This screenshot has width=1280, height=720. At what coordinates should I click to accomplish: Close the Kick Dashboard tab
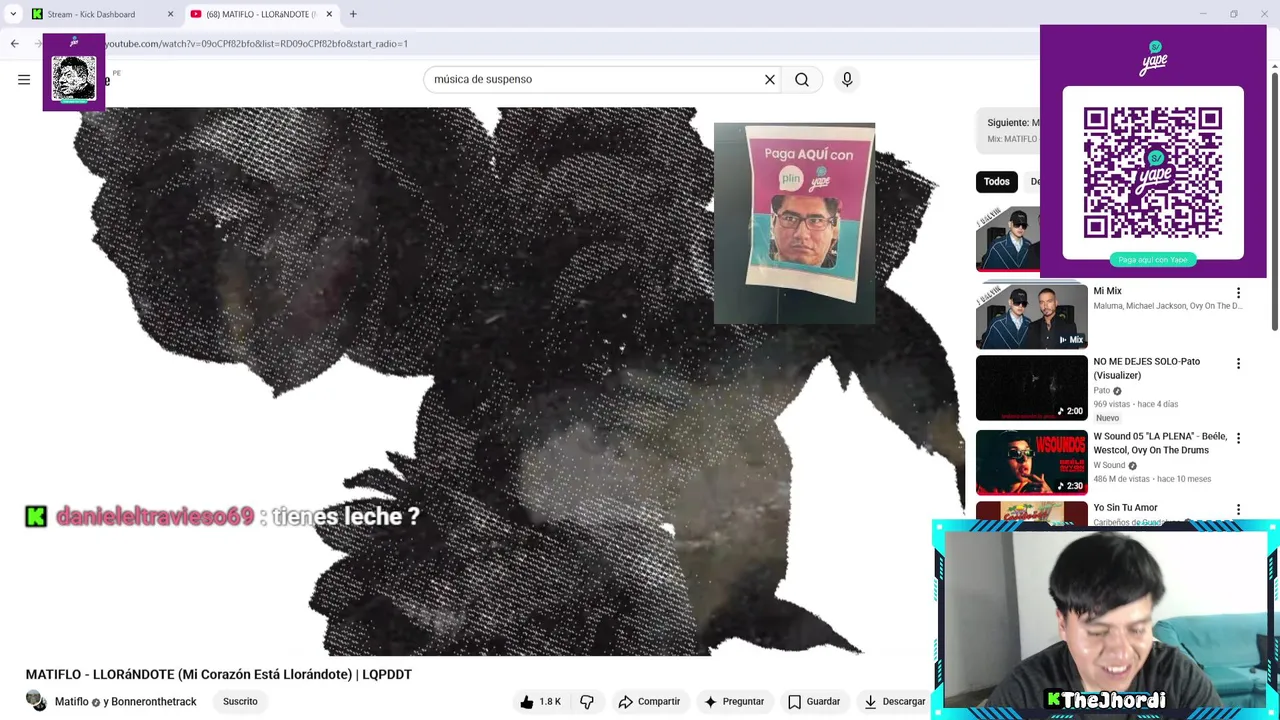pos(170,14)
